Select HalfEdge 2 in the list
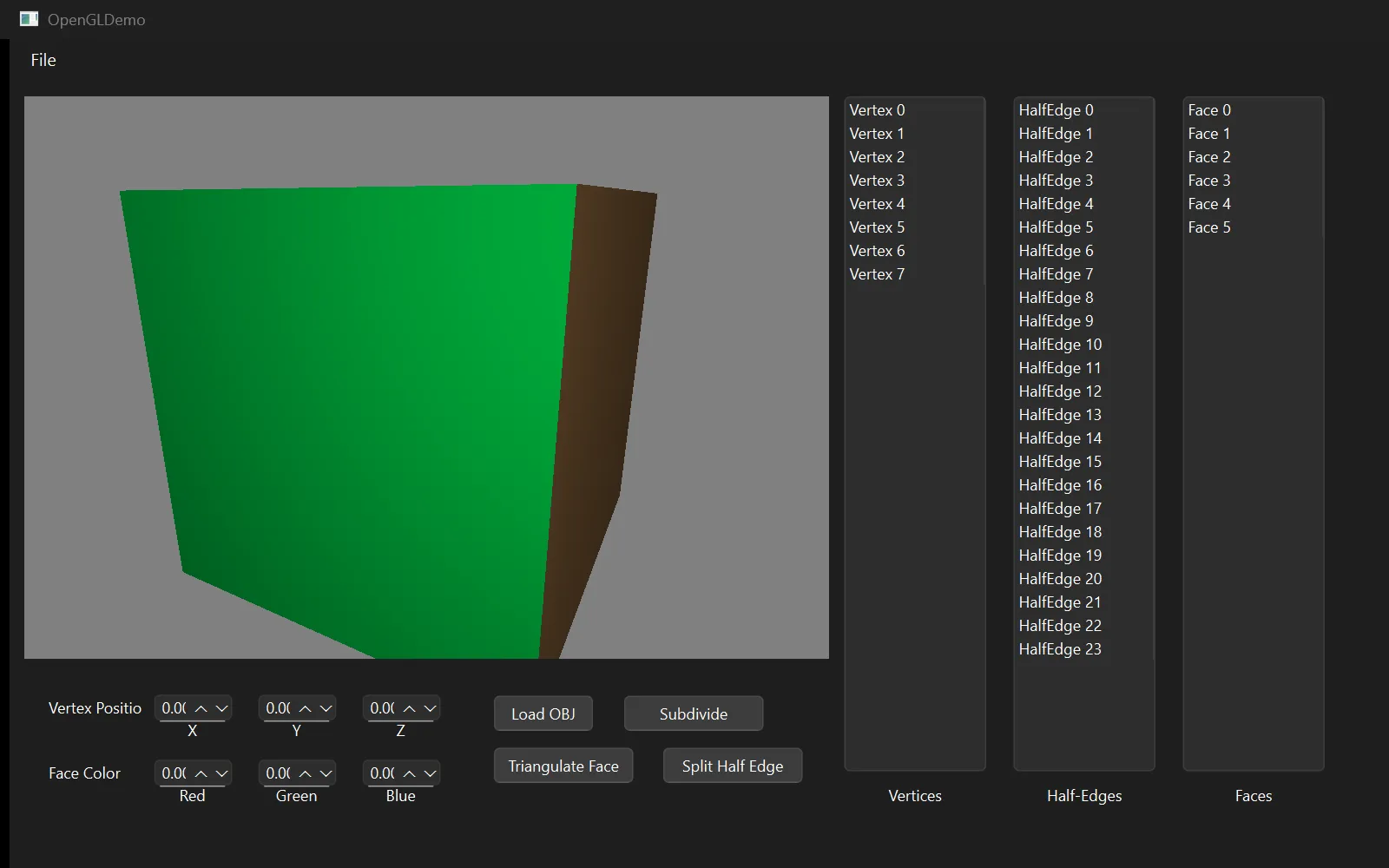 pos(1083,157)
